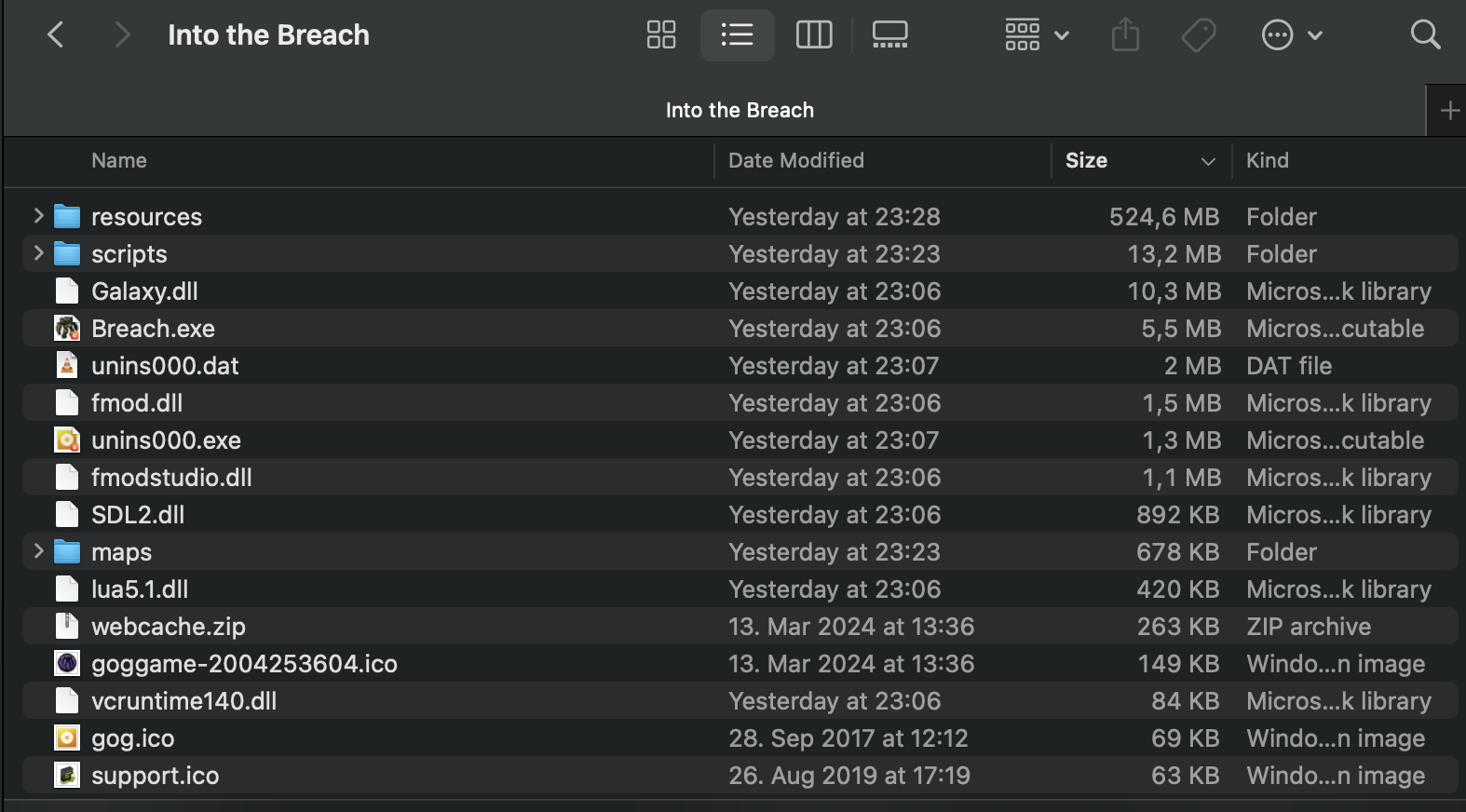Image resolution: width=1466 pixels, height=812 pixels.
Task: Expand the scripts folder
Action: [x=38, y=253]
